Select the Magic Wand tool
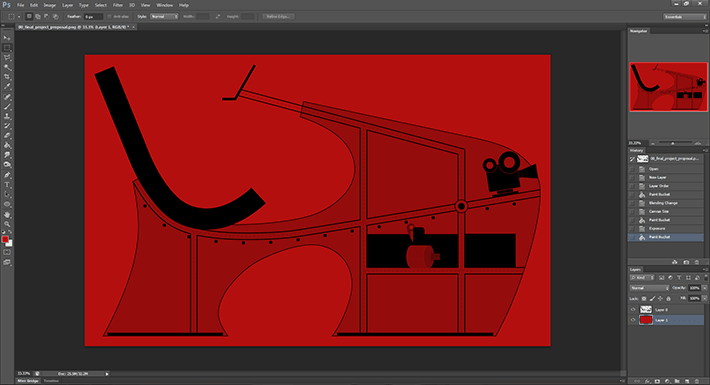Viewport: 710px width, 385px height. point(7,67)
